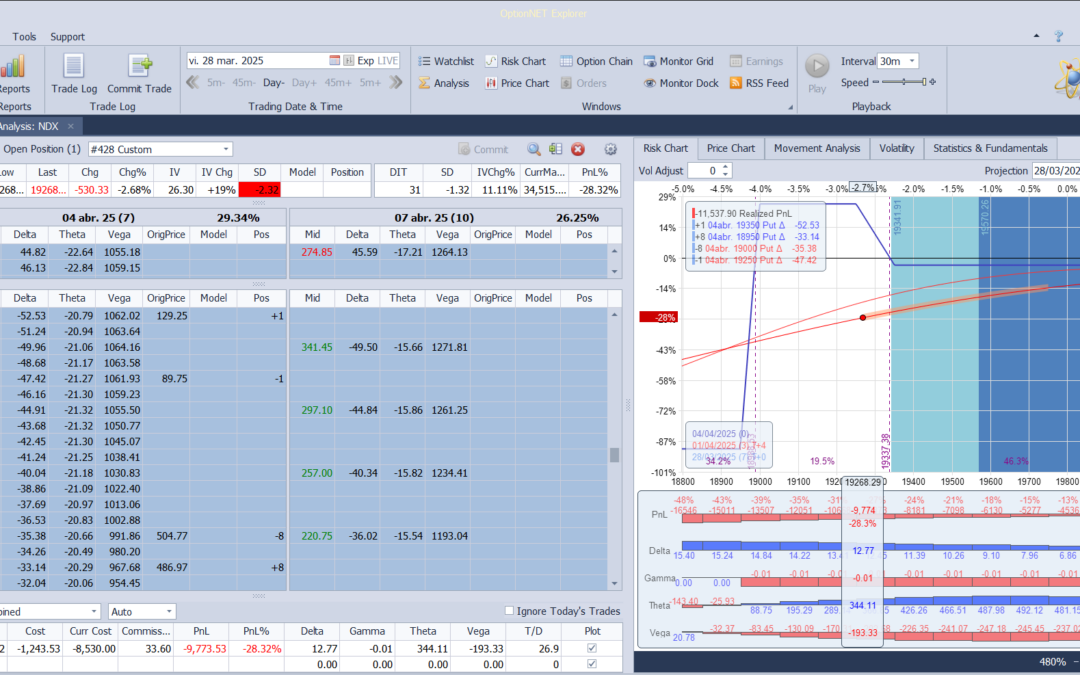Click the 5m+ time step button
The height and width of the screenshot is (675, 1080).
[x=370, y=83]
